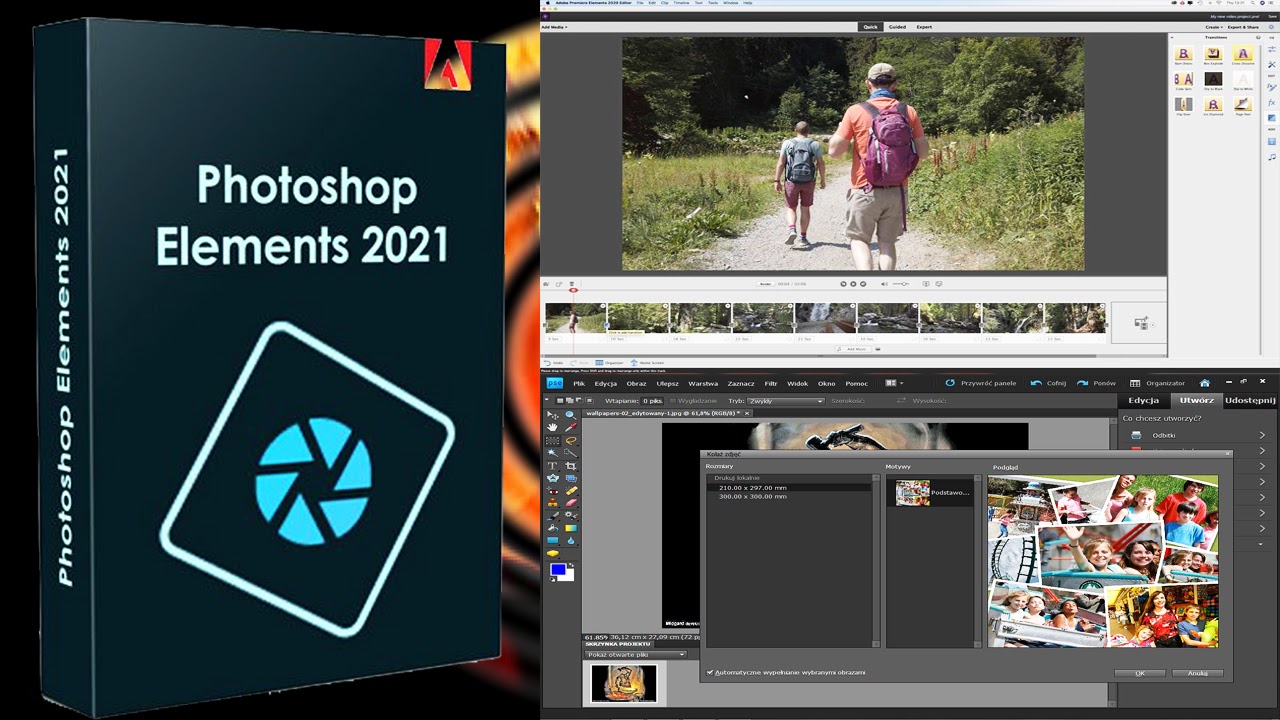
Task: Click the Wtapianie 0 piks input field
Action: click(x=653, y=401)
